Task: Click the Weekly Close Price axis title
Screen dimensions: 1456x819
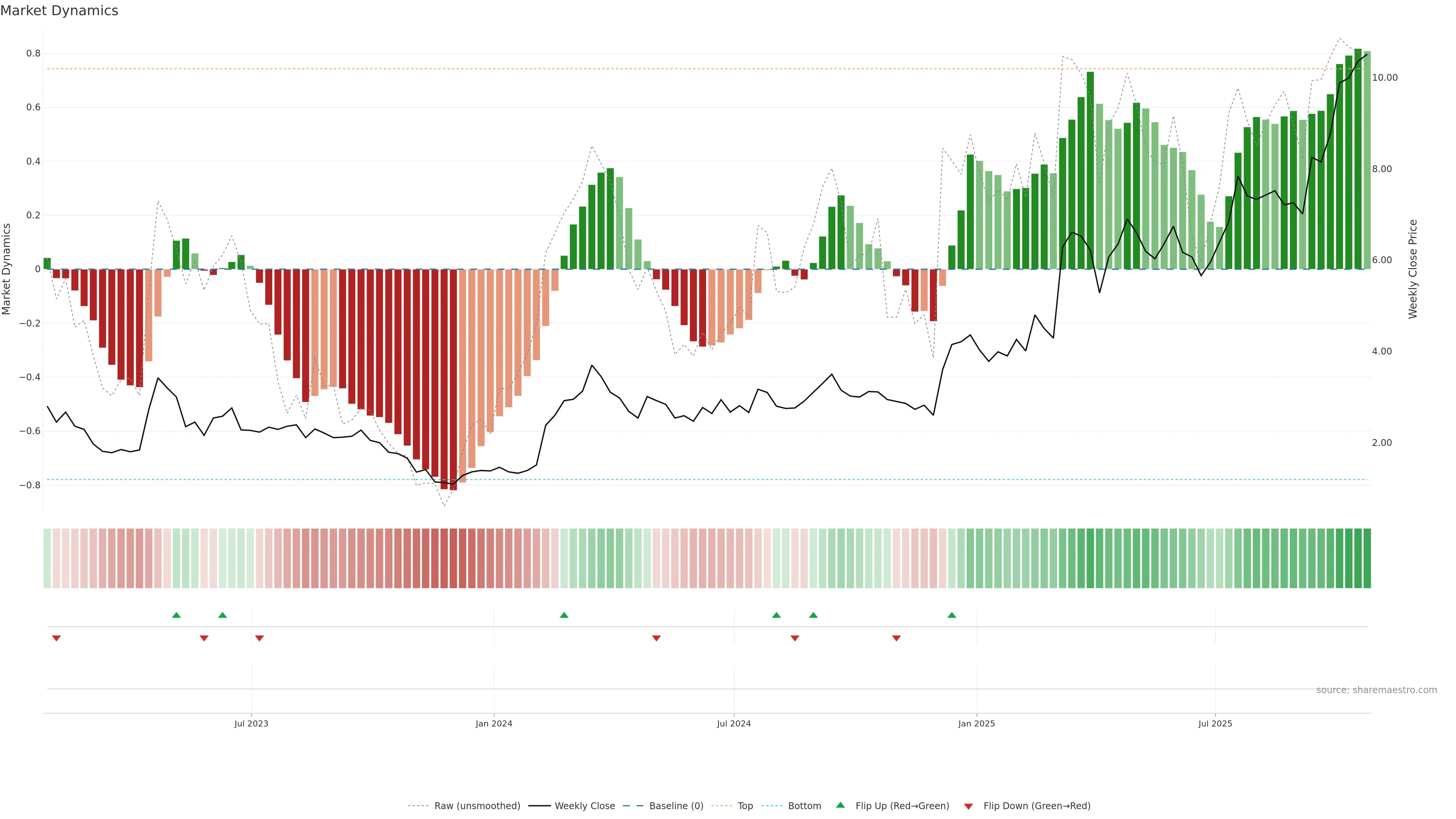Action: pyautogui.click(x=1412, y=269)
